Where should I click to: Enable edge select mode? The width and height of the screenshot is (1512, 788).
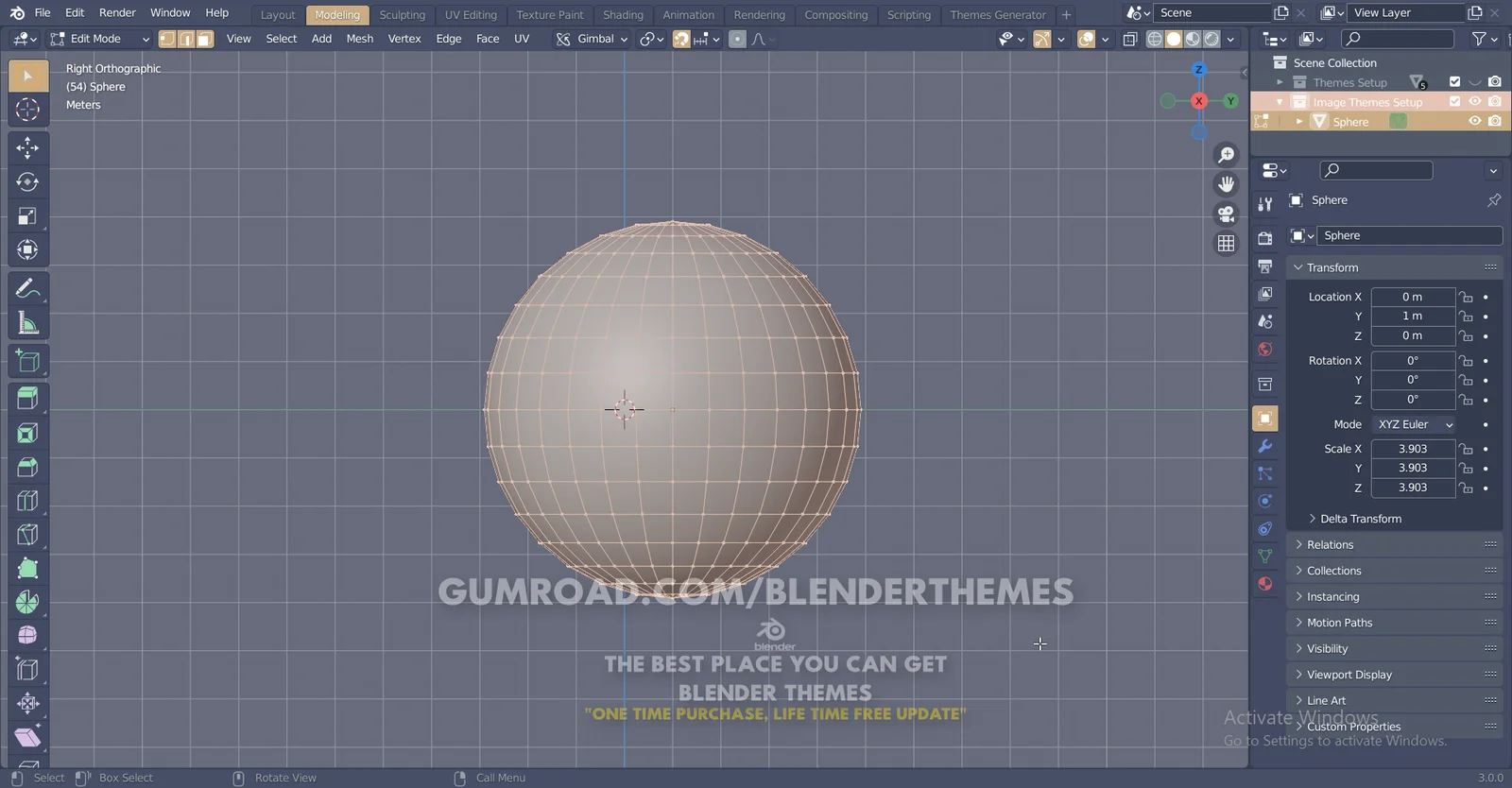tap(186, 39)
